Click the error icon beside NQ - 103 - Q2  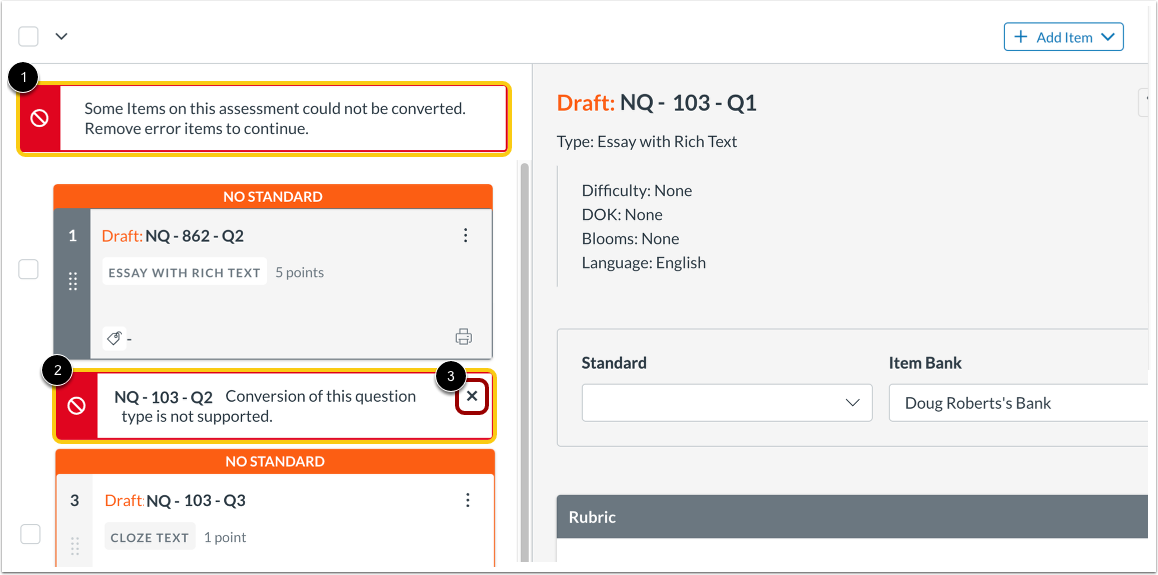[x=77, y=405]
